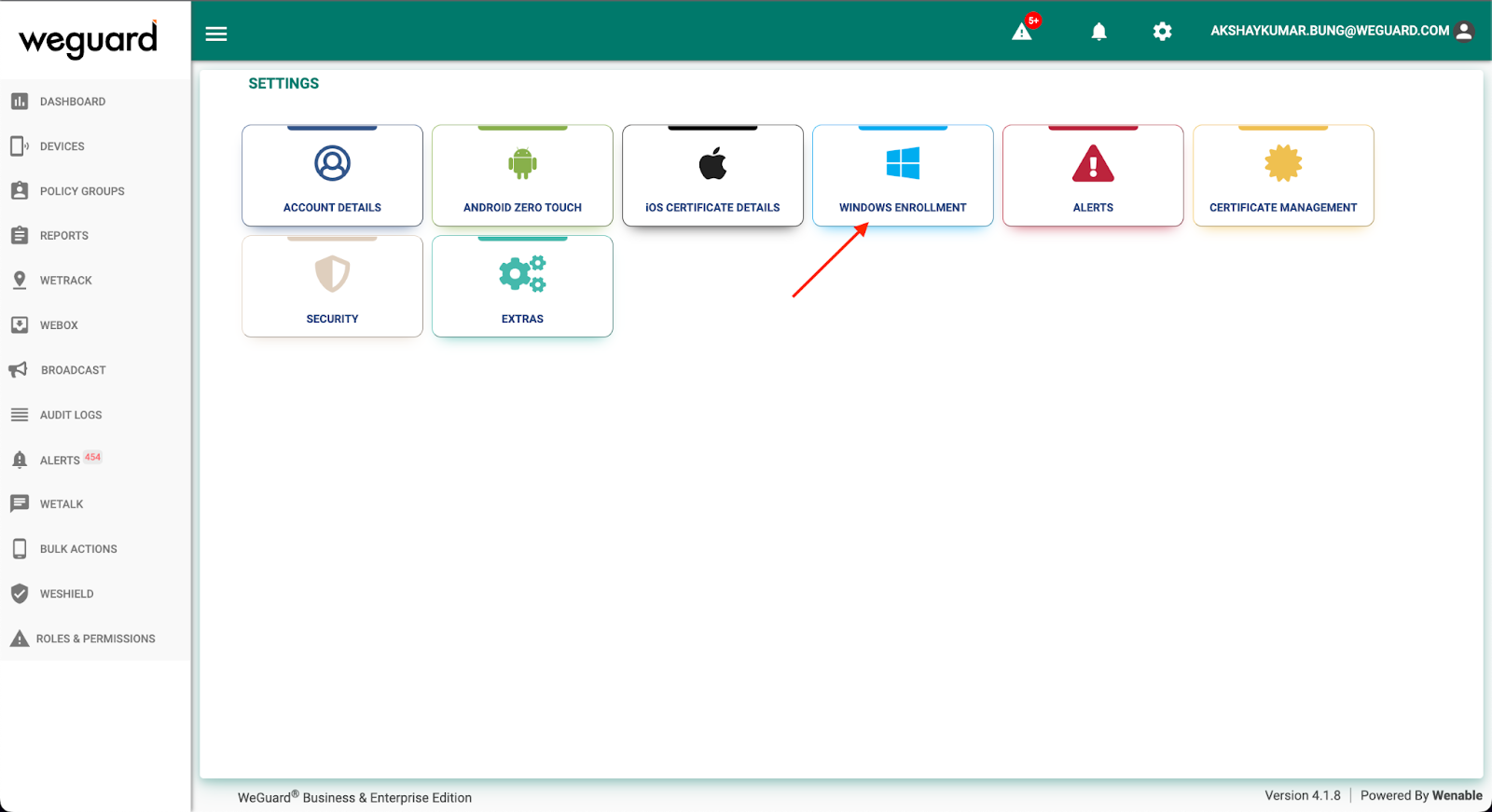Open the user profile avatar icon
Viewport: 1492px width, 812px height.
tap(1464, 31)
